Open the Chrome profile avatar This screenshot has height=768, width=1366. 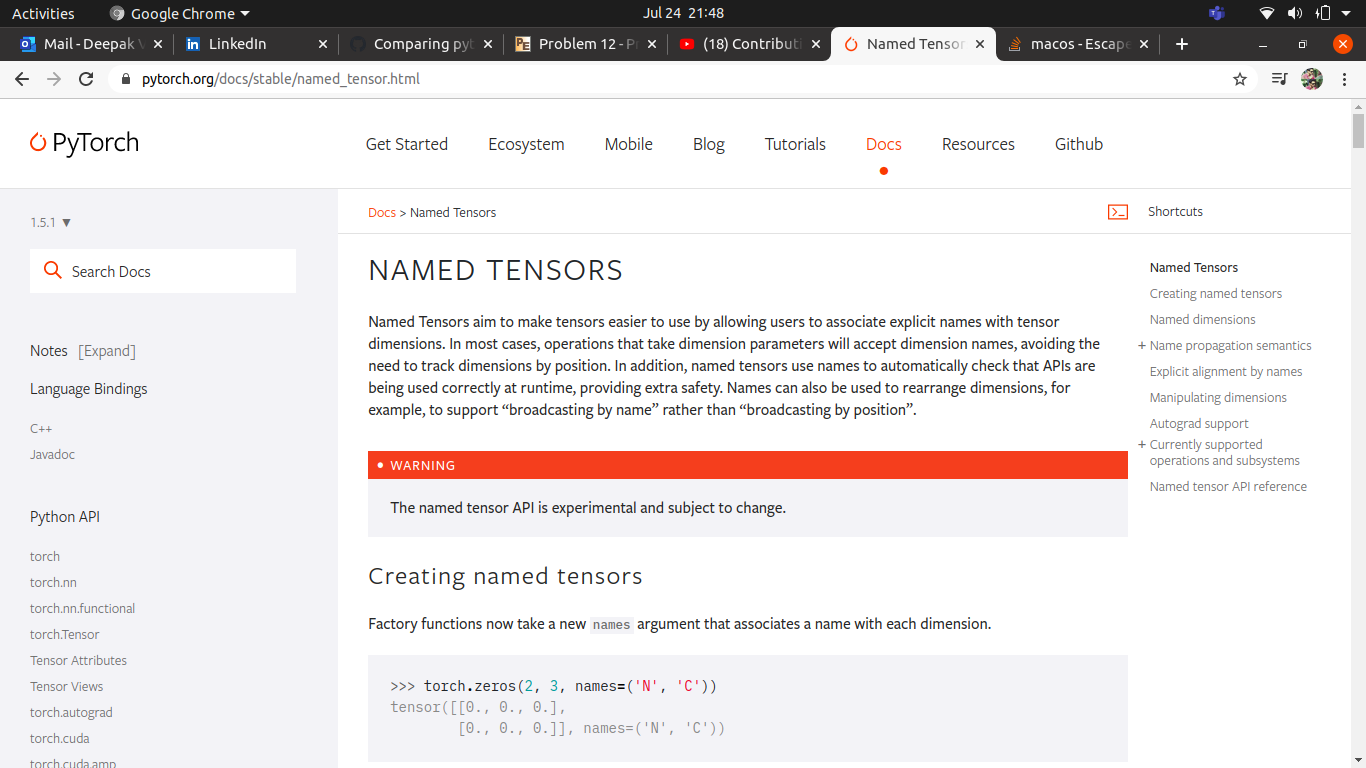1312,79
